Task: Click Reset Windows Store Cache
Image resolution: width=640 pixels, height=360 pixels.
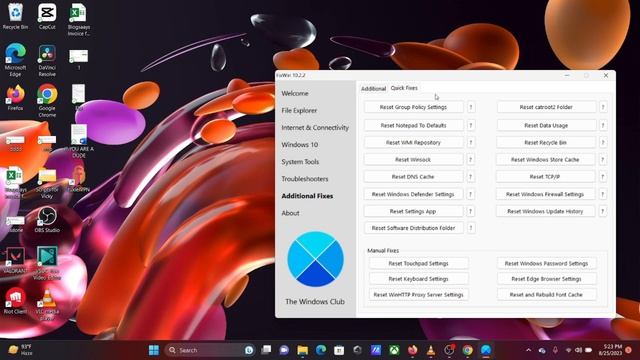Action: (546, 160)
